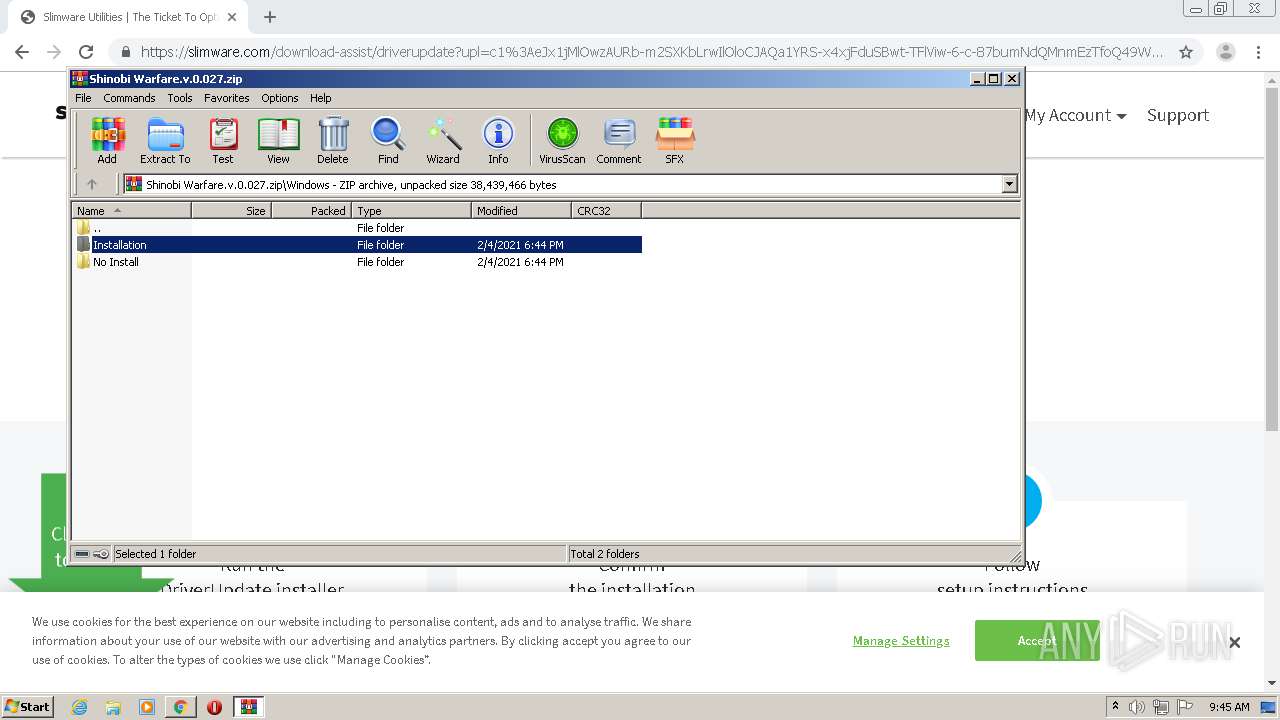Click the Find magnifier icon
1280x720 pixels.
[388, 140]
